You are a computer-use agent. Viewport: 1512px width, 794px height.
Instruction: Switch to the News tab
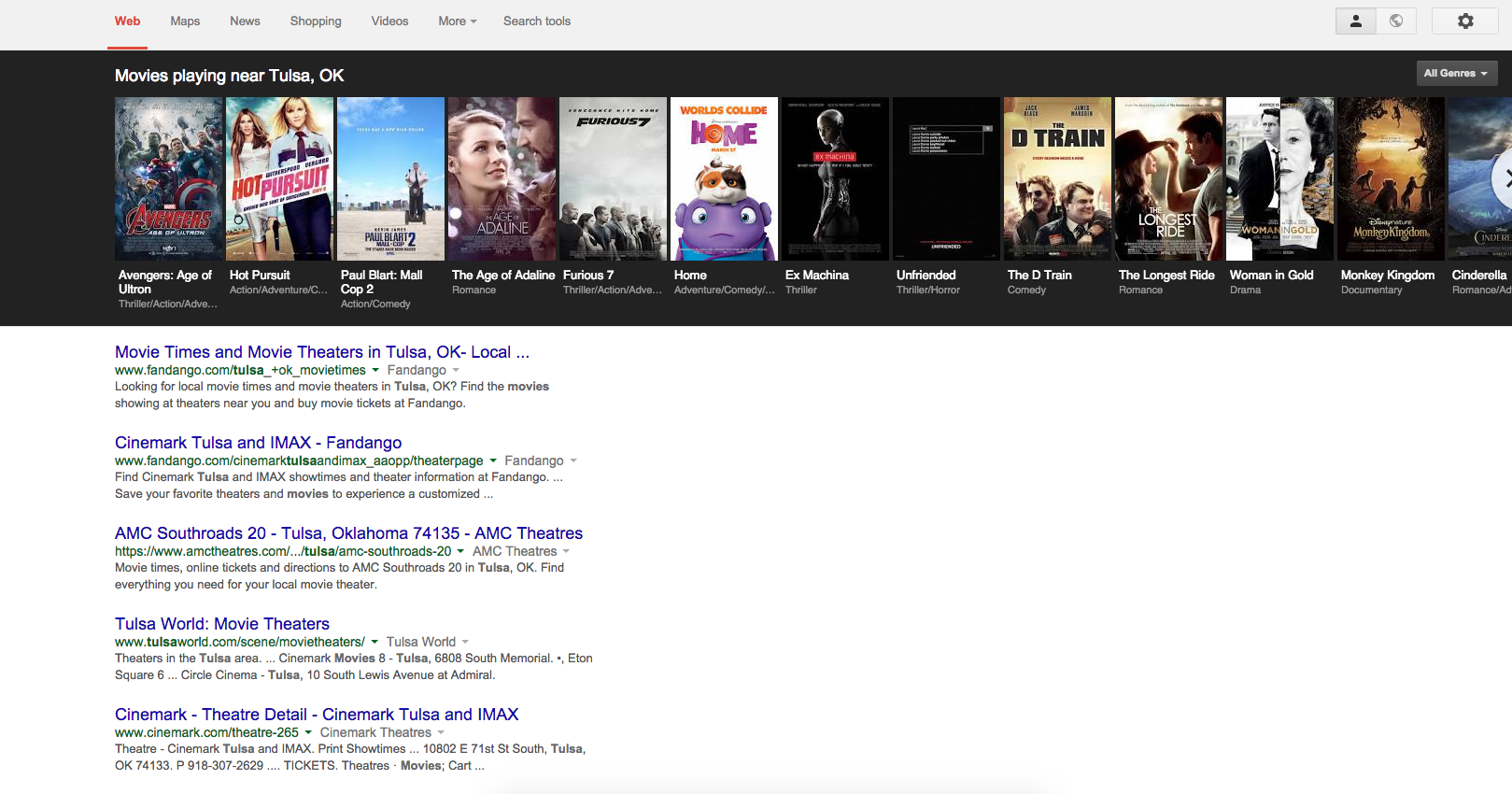pyautogui.click(x=245, y=21)
